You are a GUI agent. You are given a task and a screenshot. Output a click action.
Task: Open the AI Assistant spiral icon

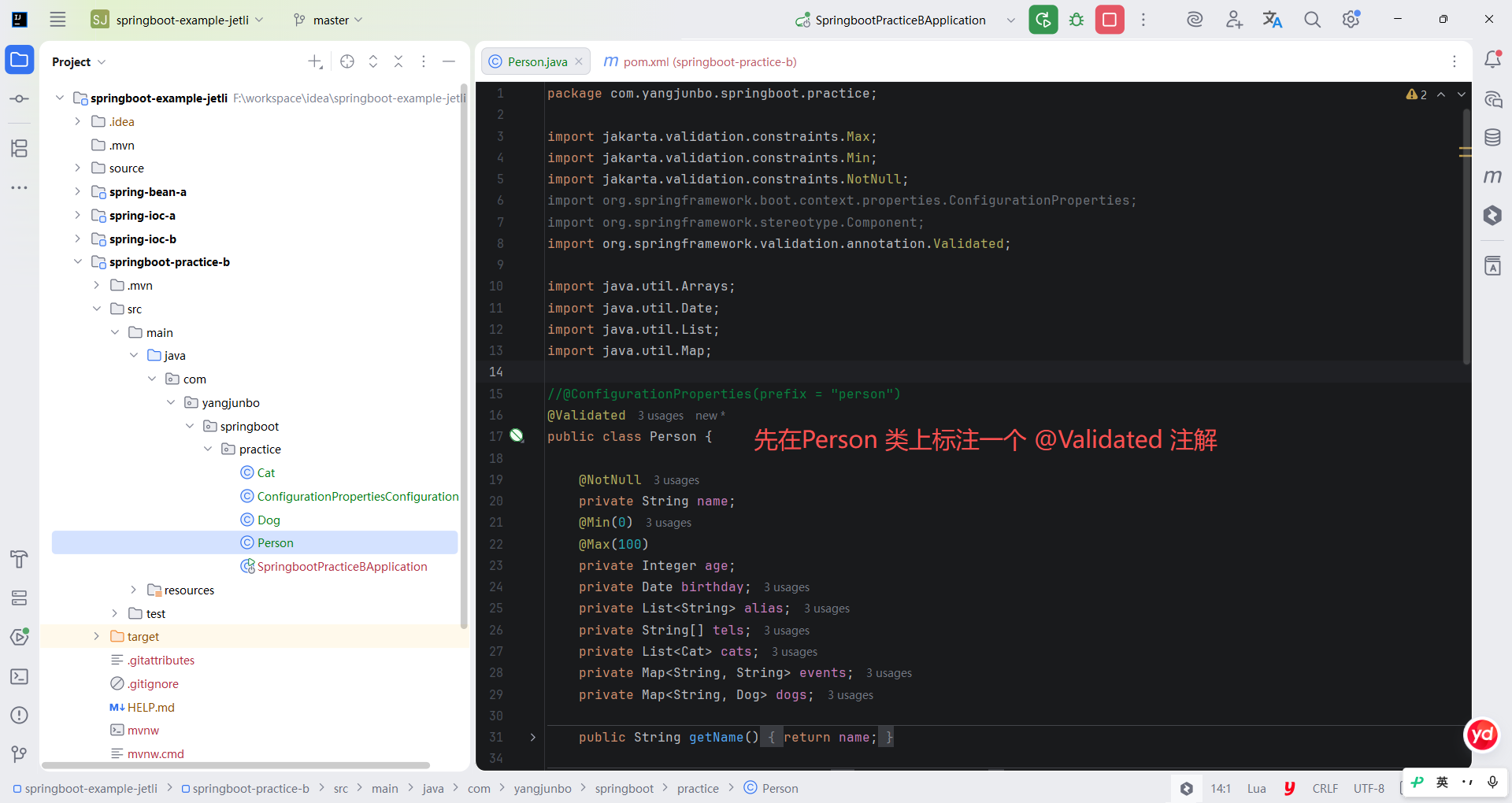(1195, 20)
